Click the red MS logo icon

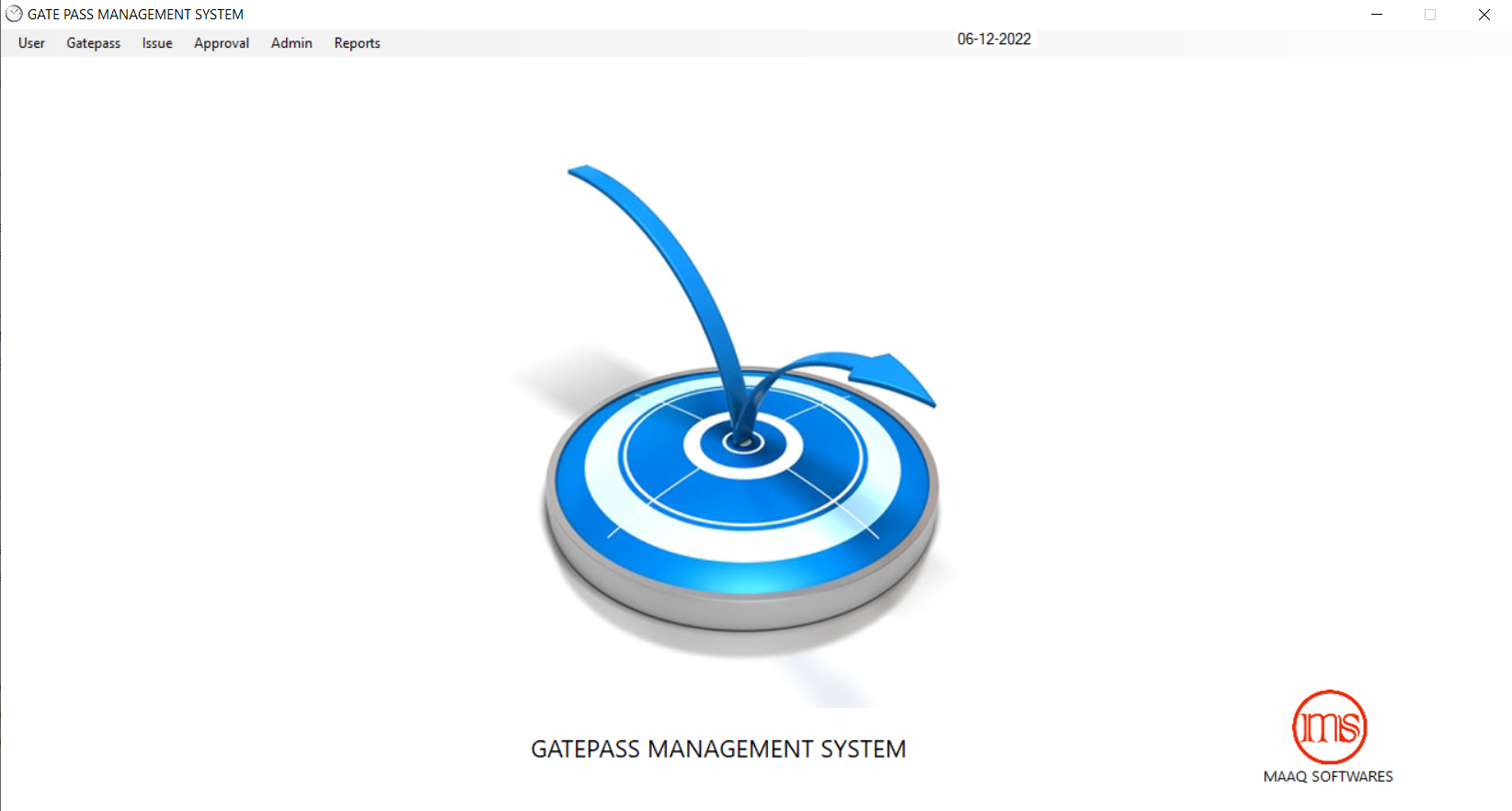1329,726
